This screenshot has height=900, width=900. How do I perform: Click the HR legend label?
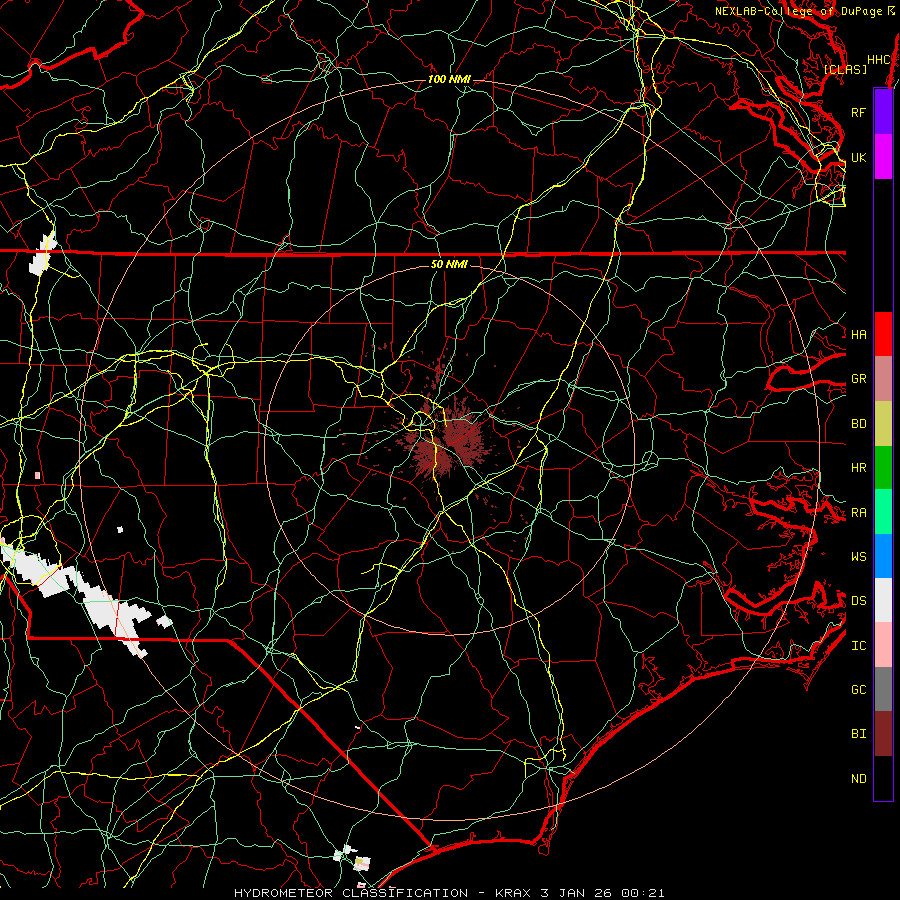(x=858, y=468)
